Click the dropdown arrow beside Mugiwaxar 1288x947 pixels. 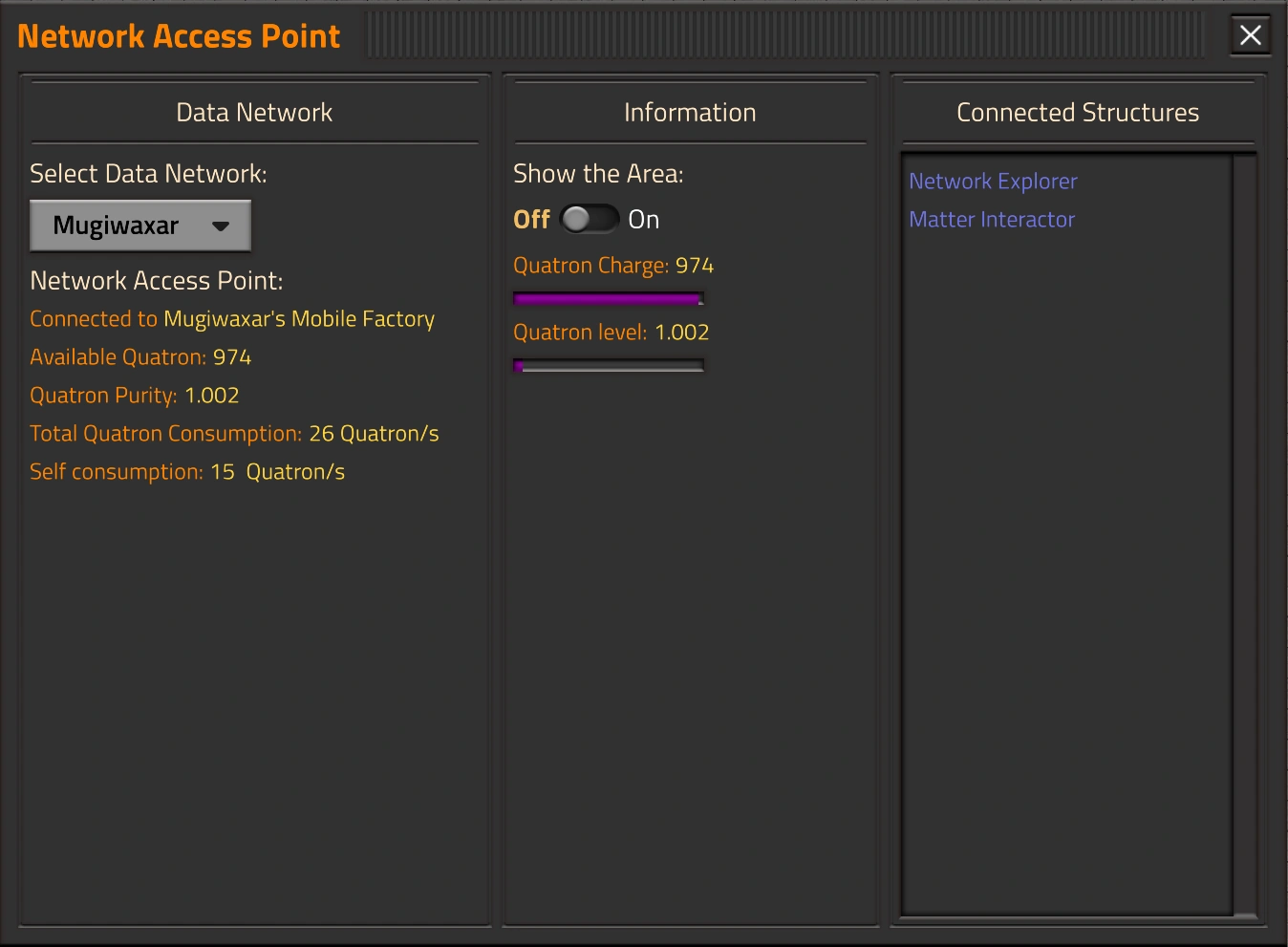pyautogui.click(x=221, y=226)
